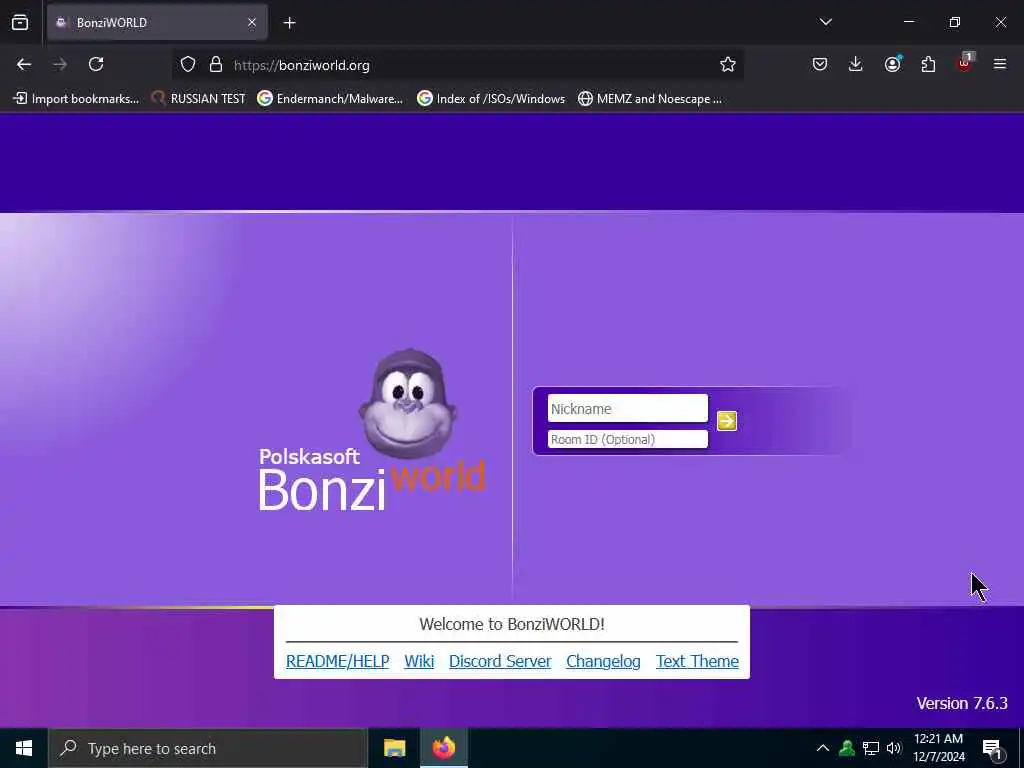This screenshot has width=1024, height=768.
Task: Focus the Room ID (Optional) field
Action: coord(628,440)
